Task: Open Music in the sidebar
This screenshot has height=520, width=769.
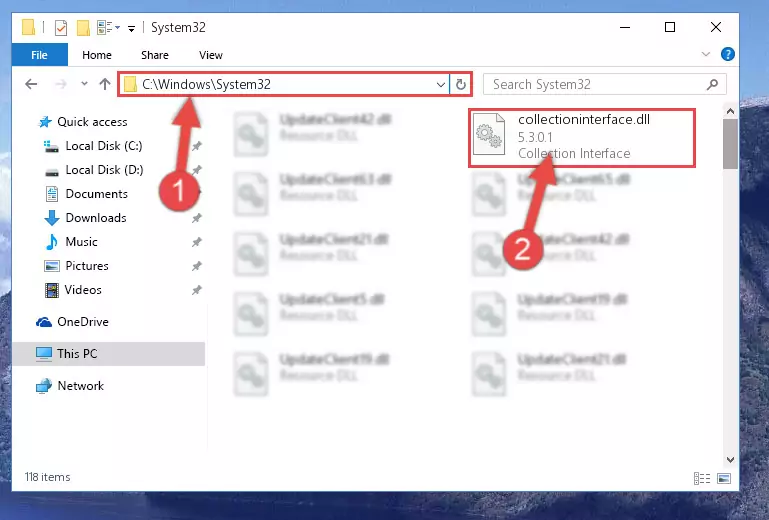Action: tap(81, 242)
